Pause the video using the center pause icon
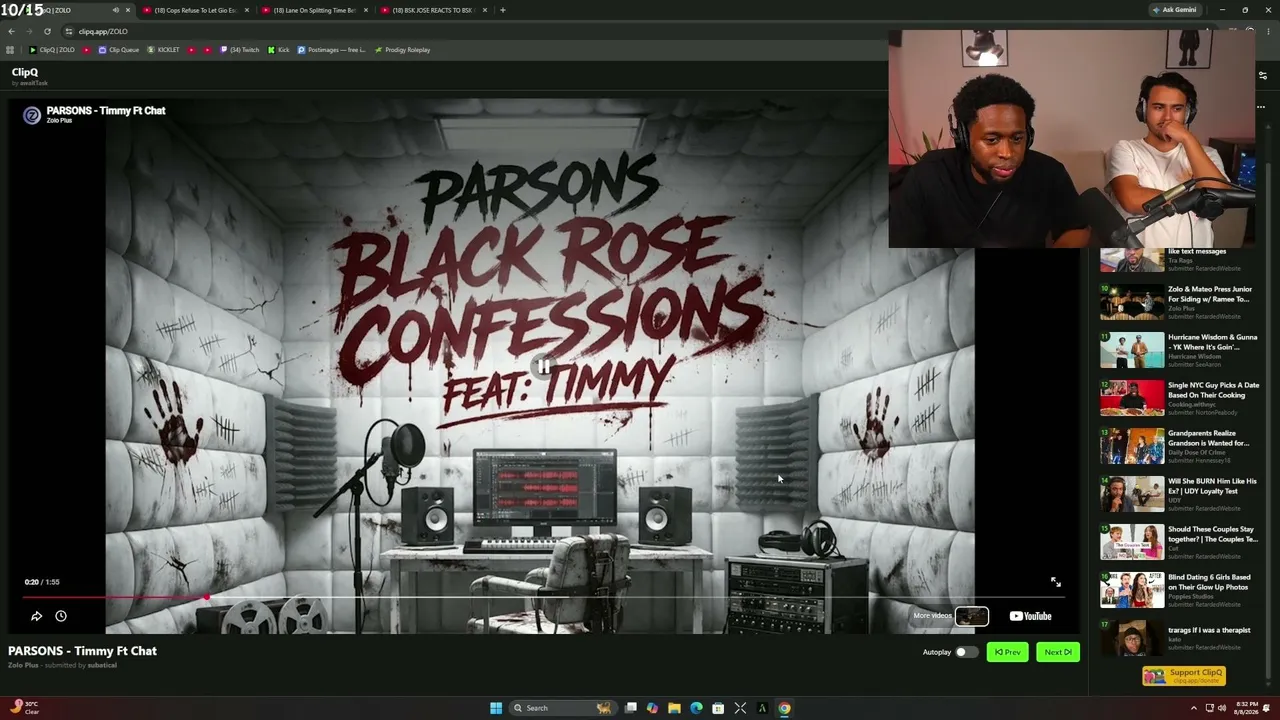Screen dimensions: 1280x720 [x=543, y=367]
